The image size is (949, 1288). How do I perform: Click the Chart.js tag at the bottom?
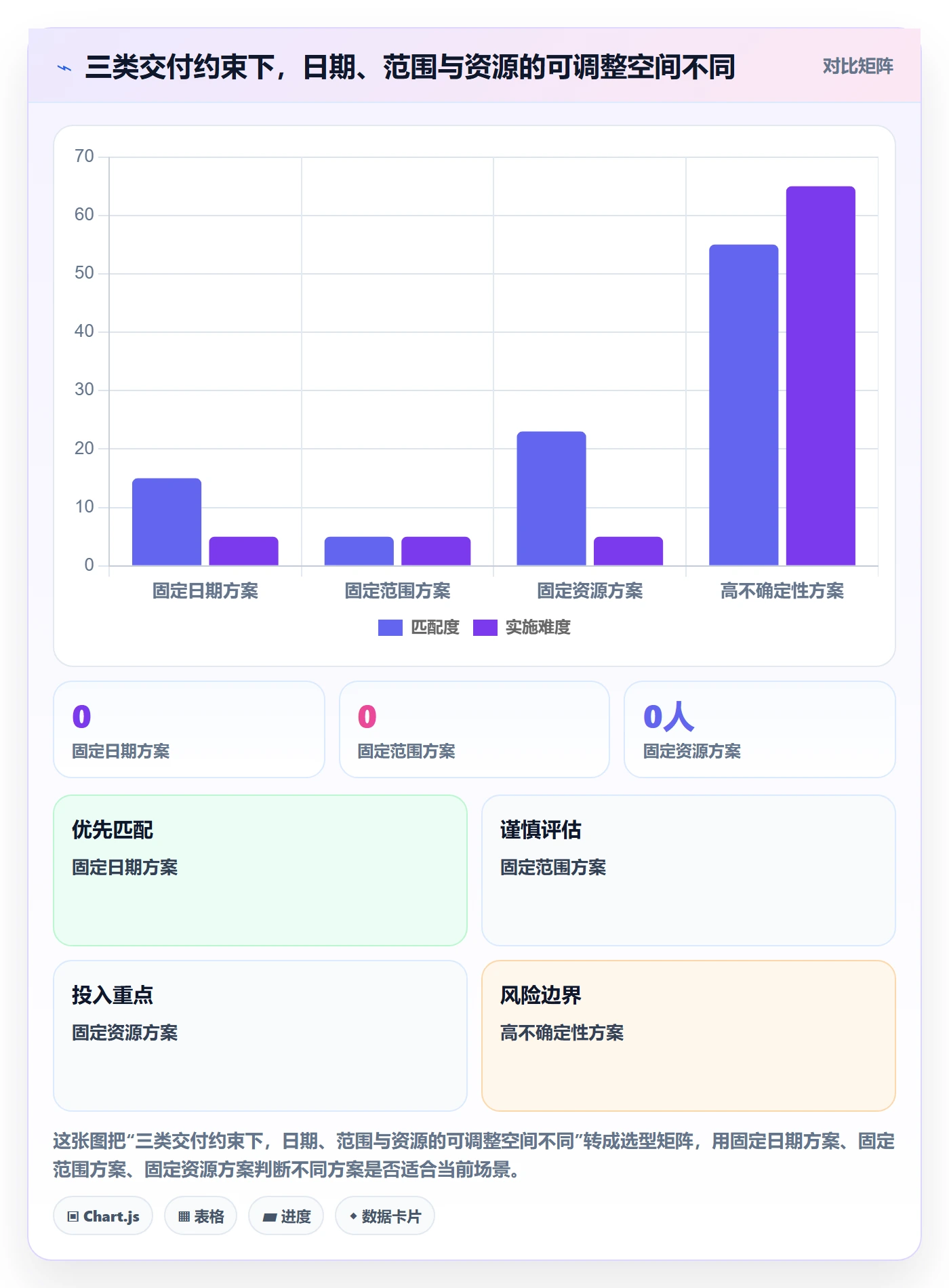pos(103,1216)
